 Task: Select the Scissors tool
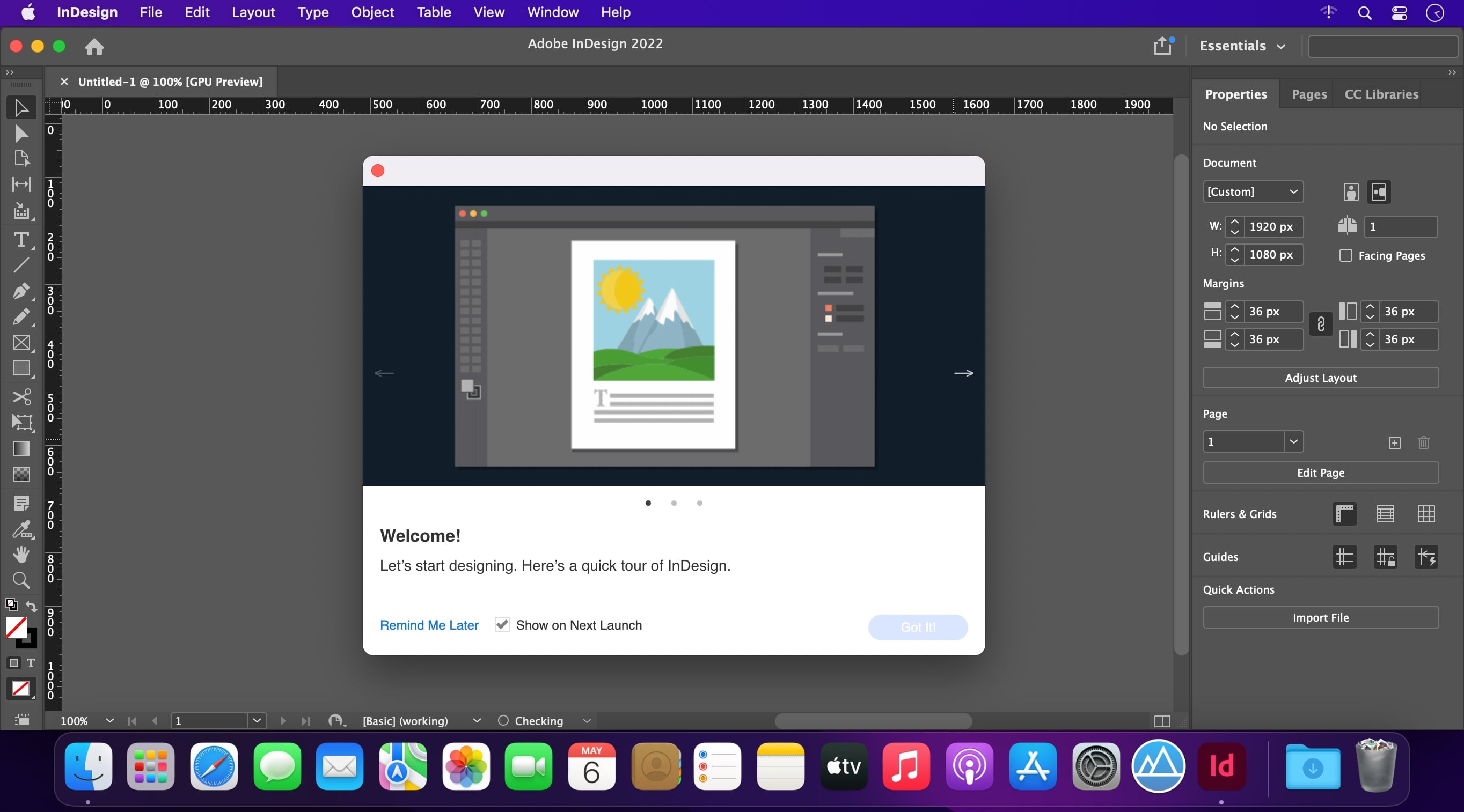[x=21, y=396]
